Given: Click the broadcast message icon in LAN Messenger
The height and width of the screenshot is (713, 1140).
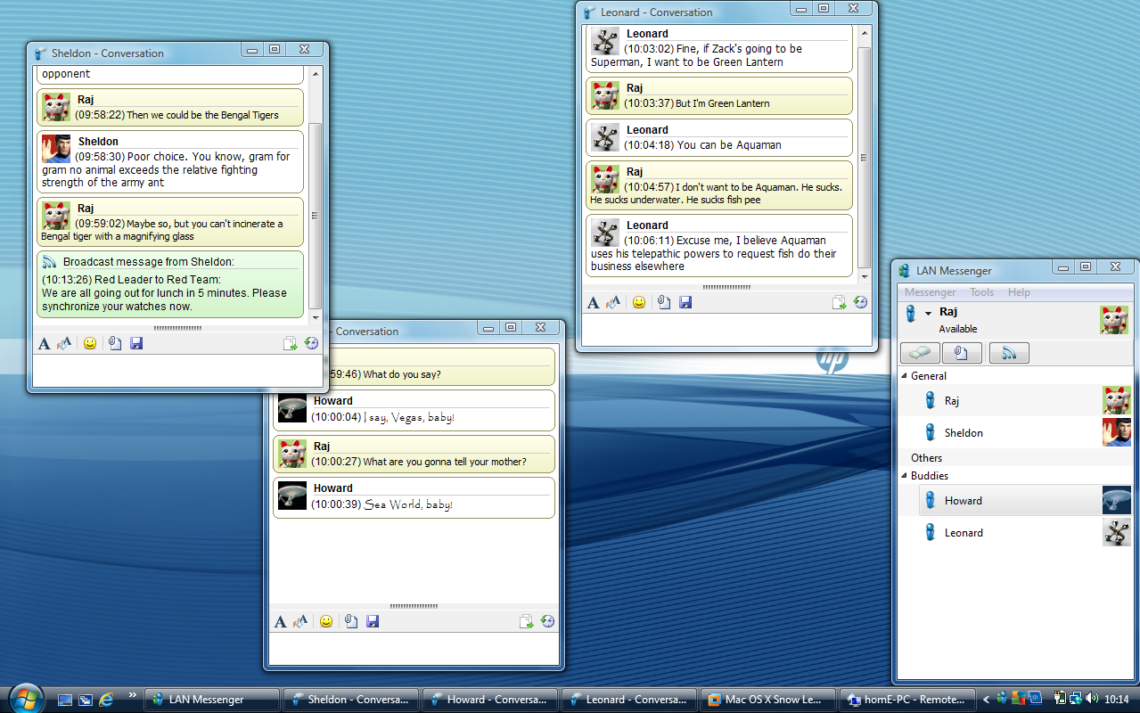Looking at the screenshot, I should 1007,352.
